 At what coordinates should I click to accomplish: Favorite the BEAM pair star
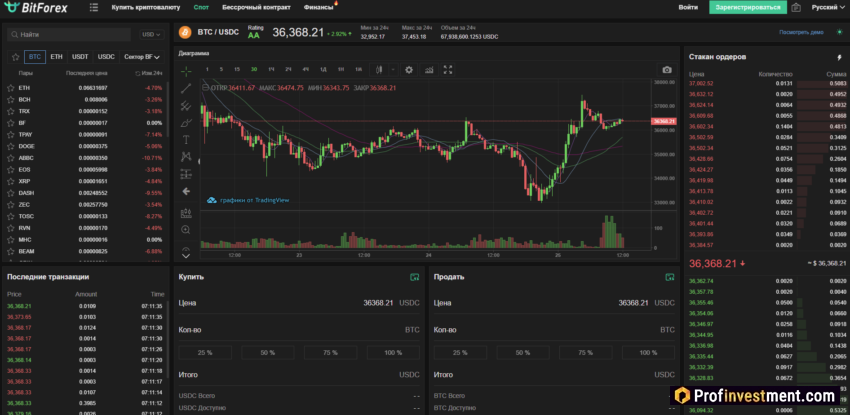pyautogui.click(x=10, y=251)
